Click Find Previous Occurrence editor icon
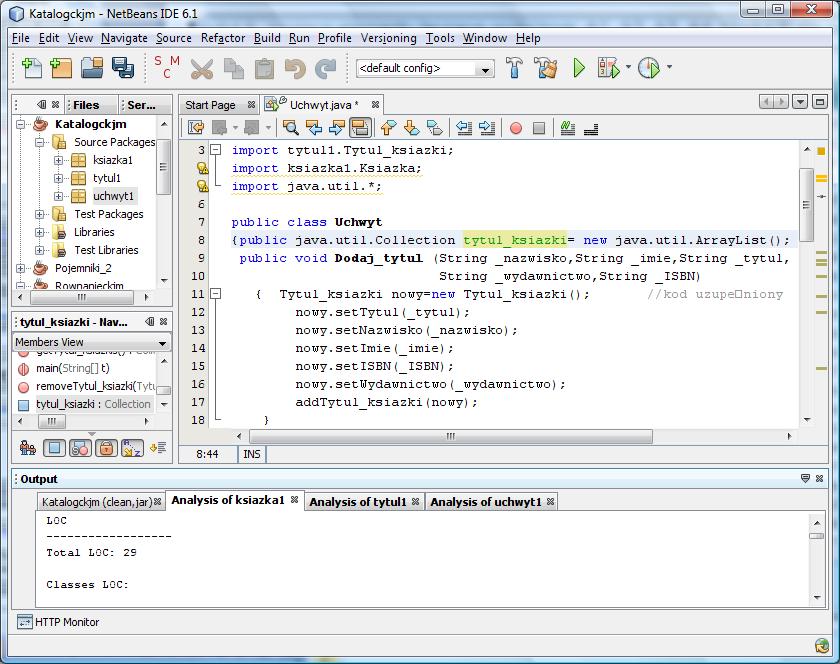 314,128
